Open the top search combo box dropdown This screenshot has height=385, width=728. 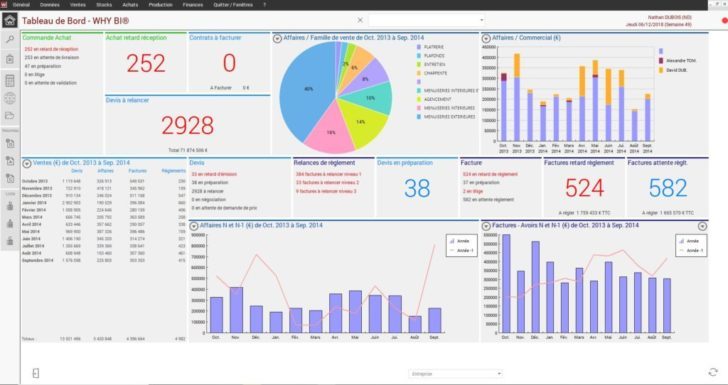pyautogui.click(x=481, y=20)
